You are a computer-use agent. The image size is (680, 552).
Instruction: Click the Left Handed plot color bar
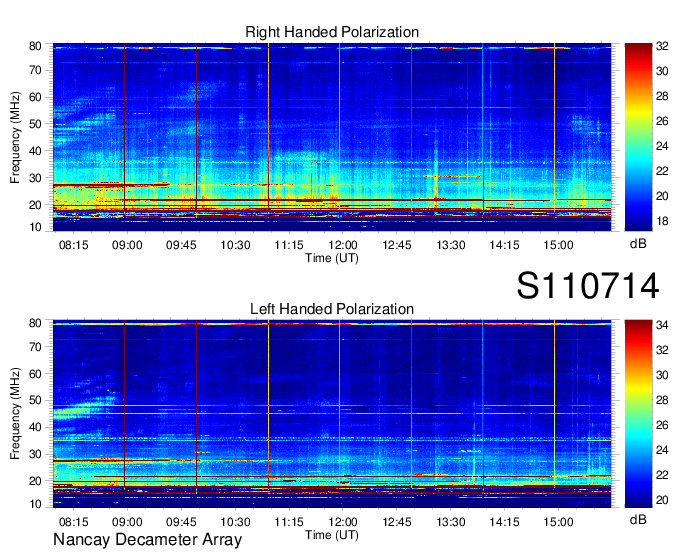638,414
